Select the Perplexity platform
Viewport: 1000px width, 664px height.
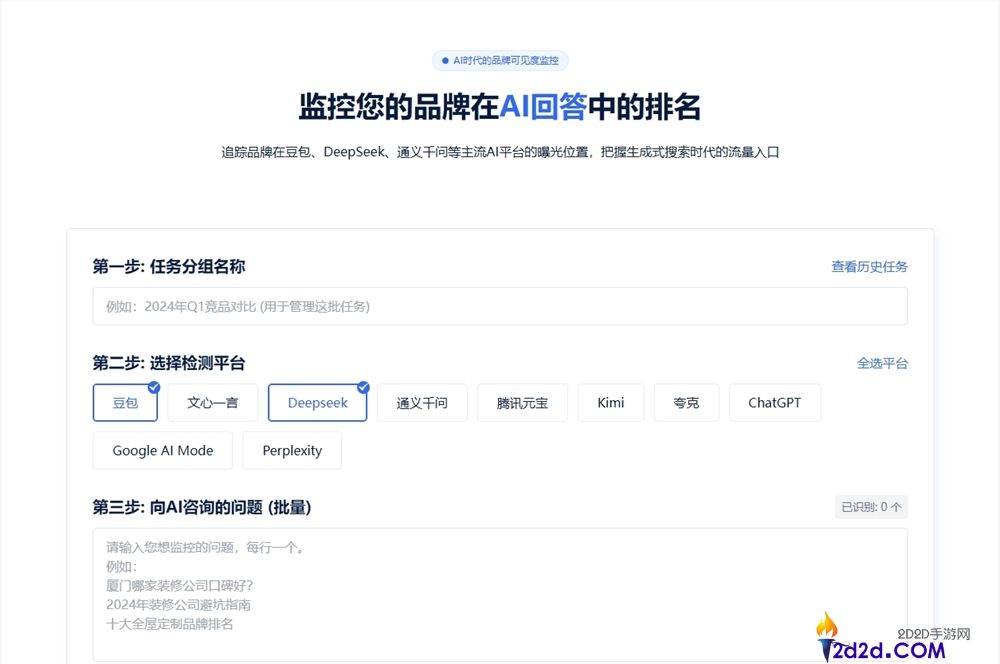(292, 450)
